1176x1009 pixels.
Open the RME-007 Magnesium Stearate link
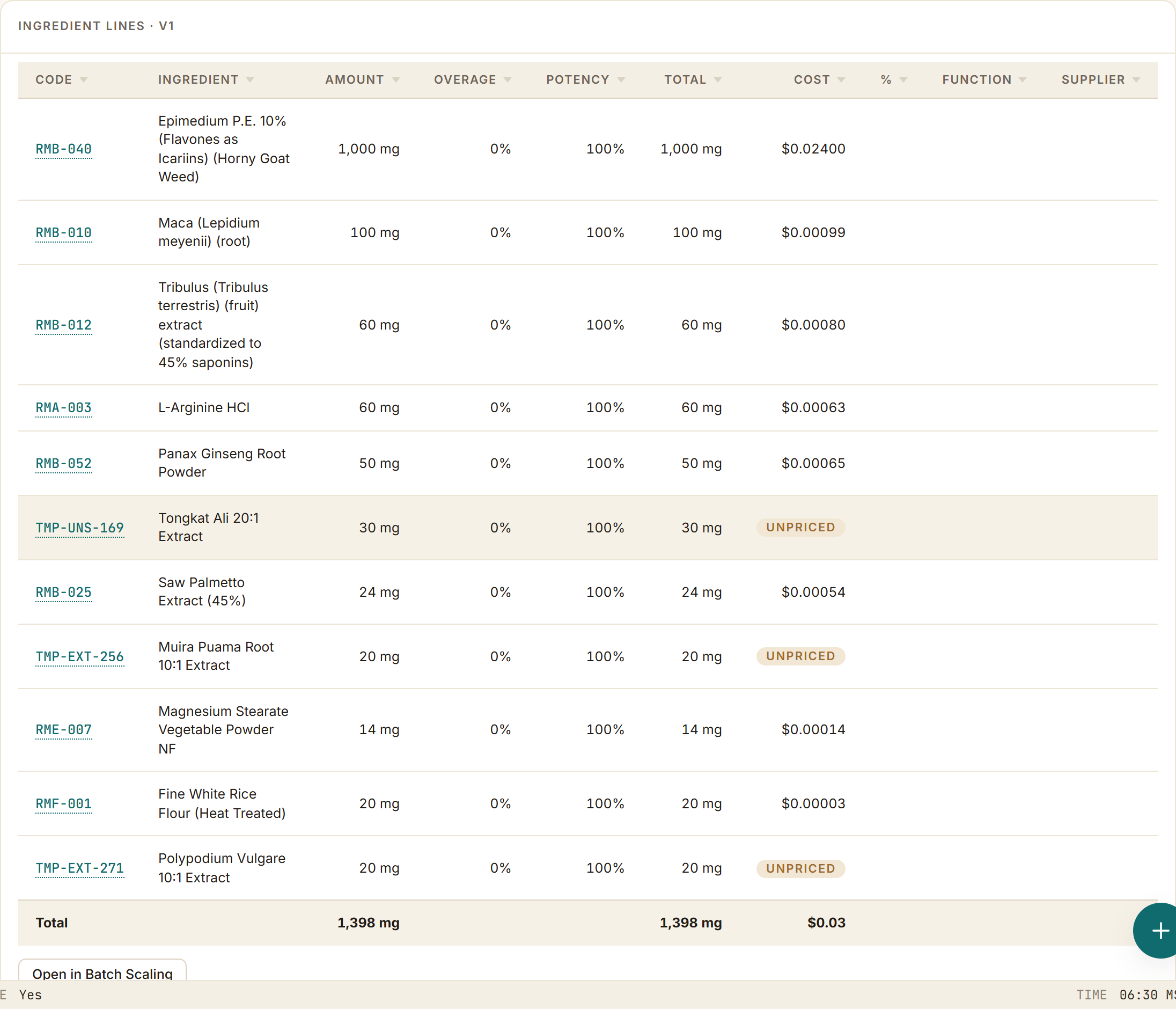coord(63,729)
